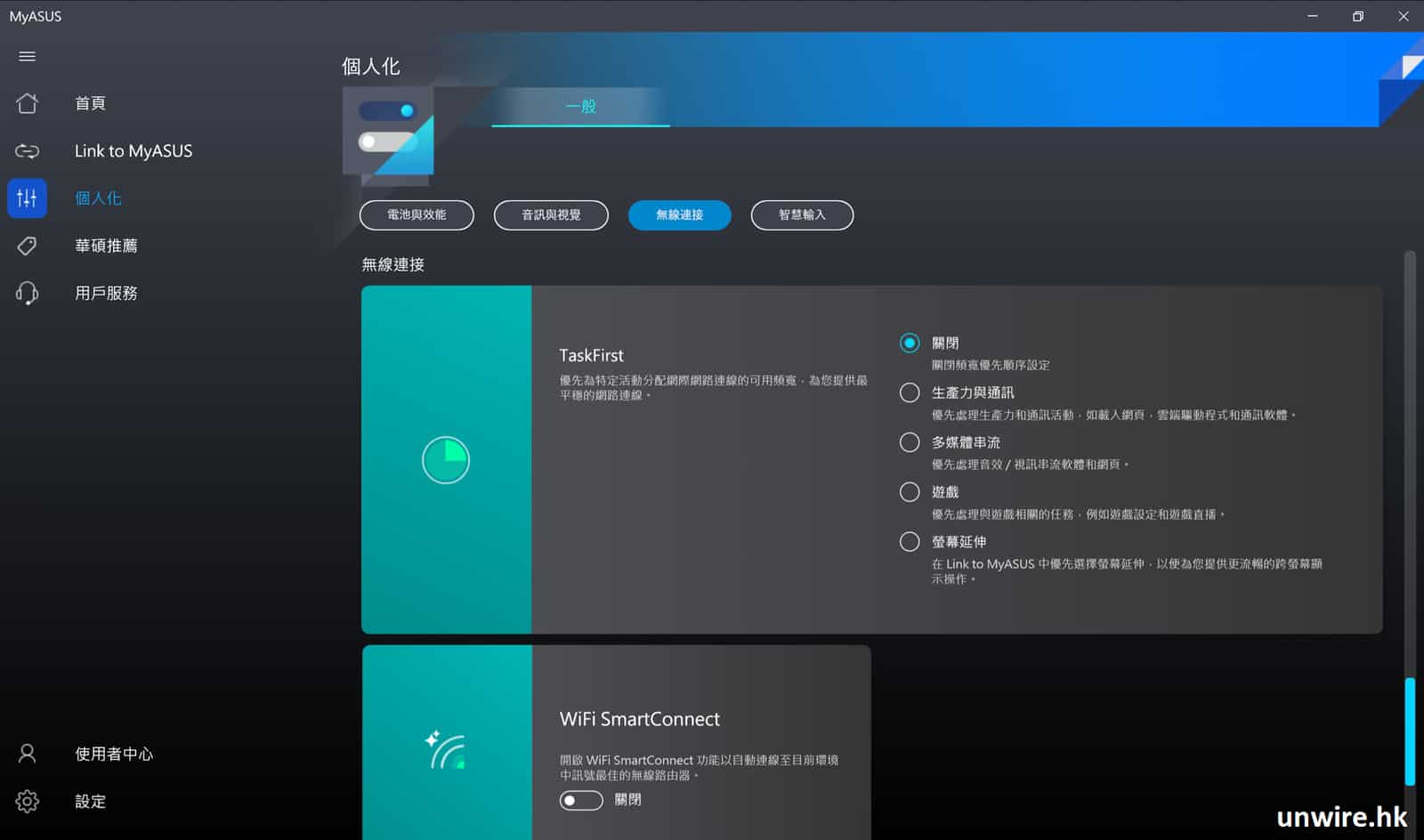Switch to 電池與效能 category

417,215
